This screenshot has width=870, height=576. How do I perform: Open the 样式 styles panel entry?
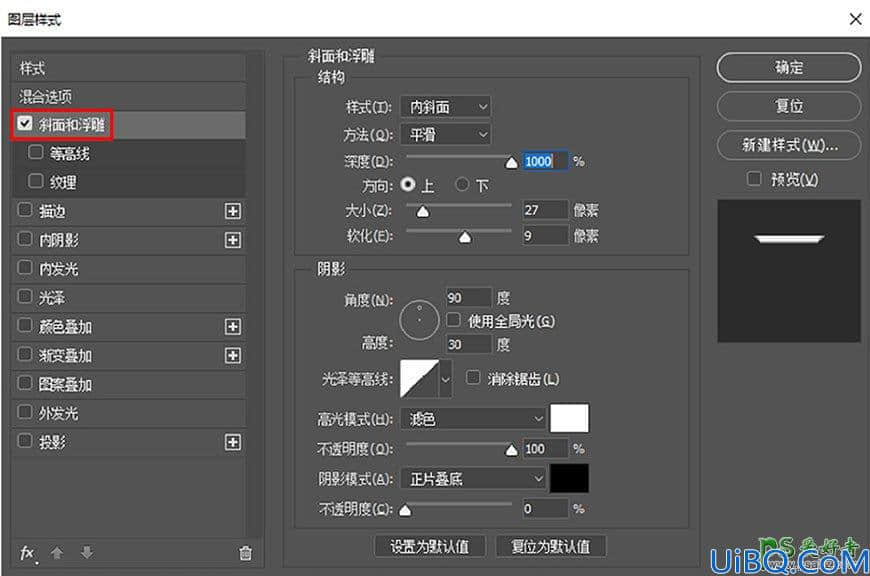point(128,68)
